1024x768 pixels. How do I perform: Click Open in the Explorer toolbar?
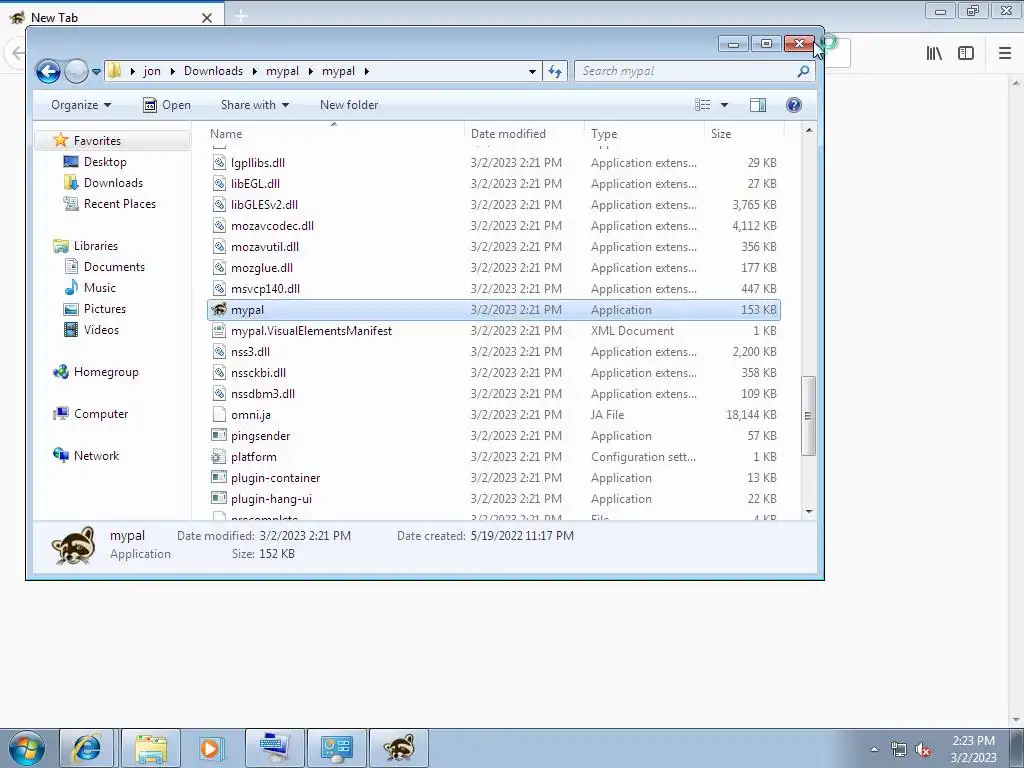click(x=167, y=105)
